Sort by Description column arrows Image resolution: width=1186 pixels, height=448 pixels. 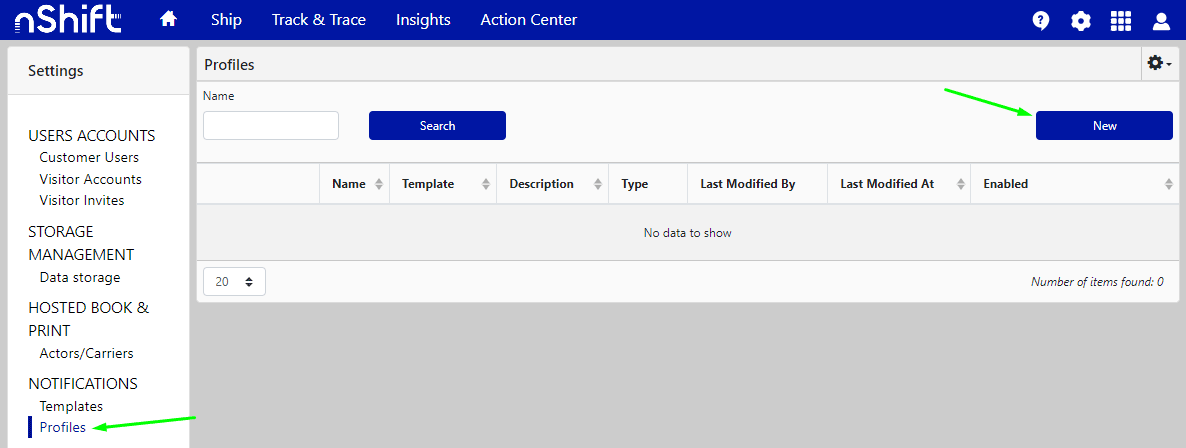point(598,184)
